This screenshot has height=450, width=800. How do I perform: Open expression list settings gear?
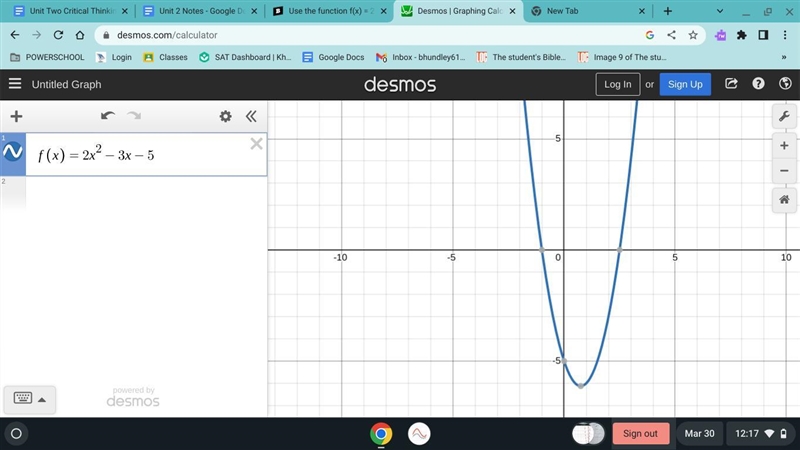(225, 116)
